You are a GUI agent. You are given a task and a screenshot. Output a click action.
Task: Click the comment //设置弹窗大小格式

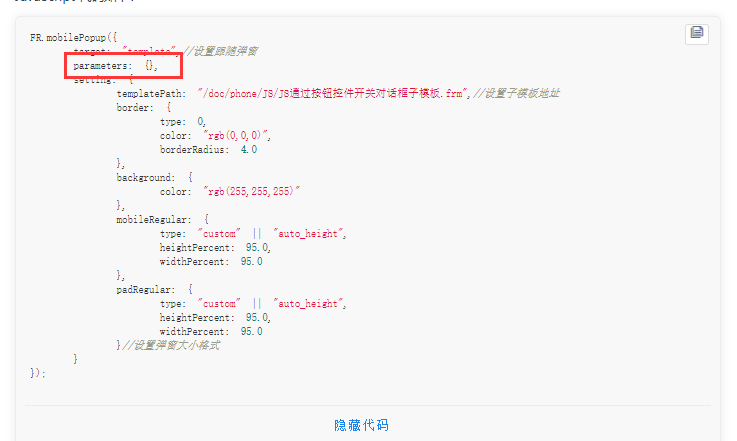click(x=171, y=346)
